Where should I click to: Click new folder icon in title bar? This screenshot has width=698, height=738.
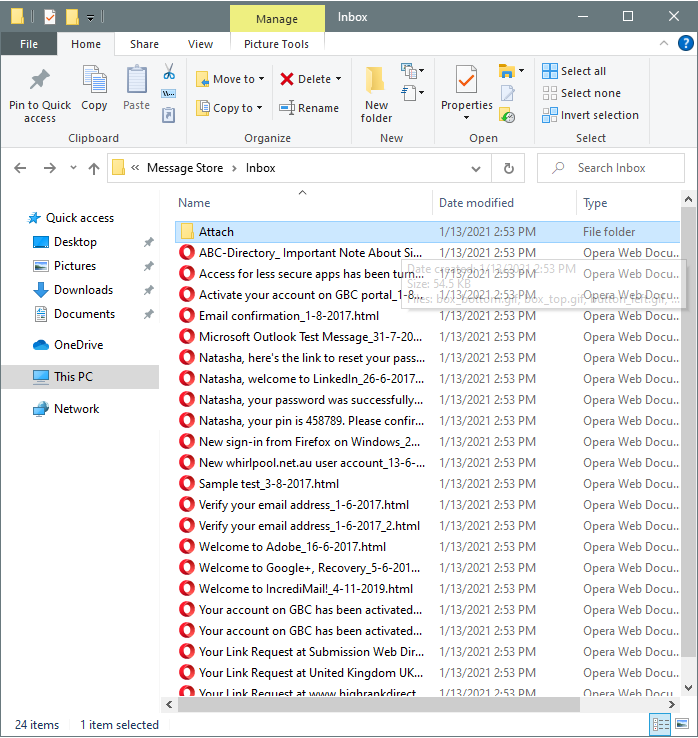click(72, 17)
